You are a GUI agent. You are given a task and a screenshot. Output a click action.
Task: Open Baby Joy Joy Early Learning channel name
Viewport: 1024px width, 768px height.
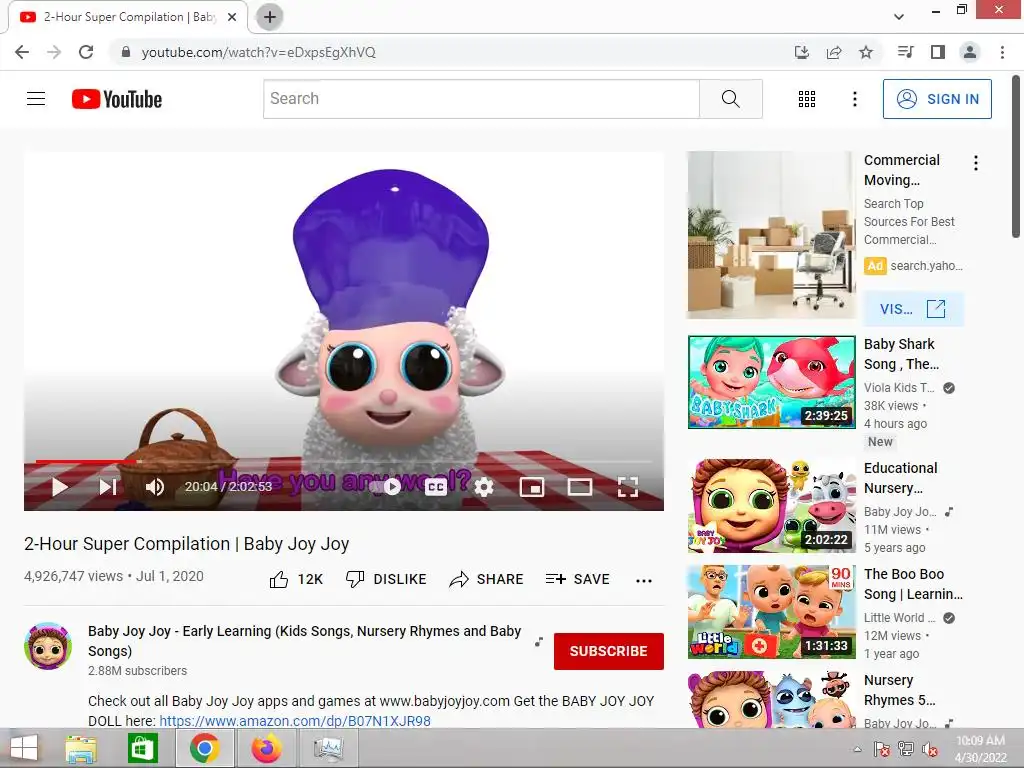point(304,641)
